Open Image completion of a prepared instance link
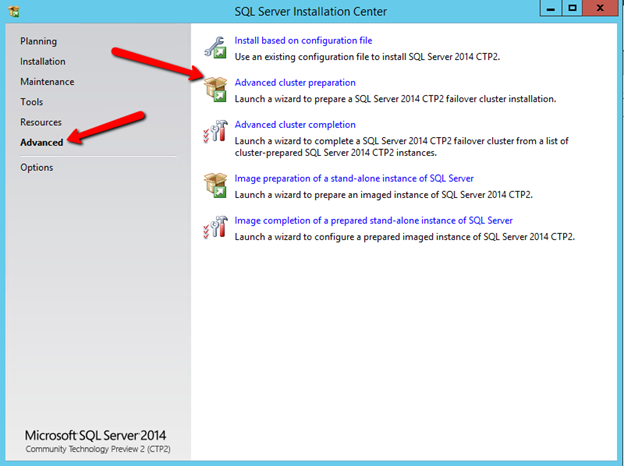 373,220
